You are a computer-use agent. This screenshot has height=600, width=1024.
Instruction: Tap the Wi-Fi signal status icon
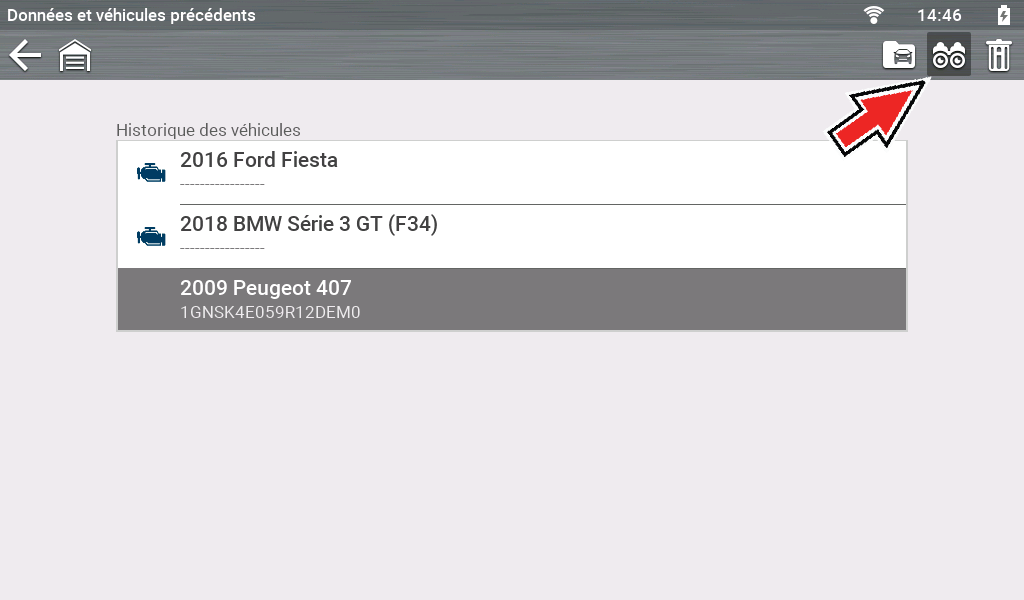tap(875, 15)
